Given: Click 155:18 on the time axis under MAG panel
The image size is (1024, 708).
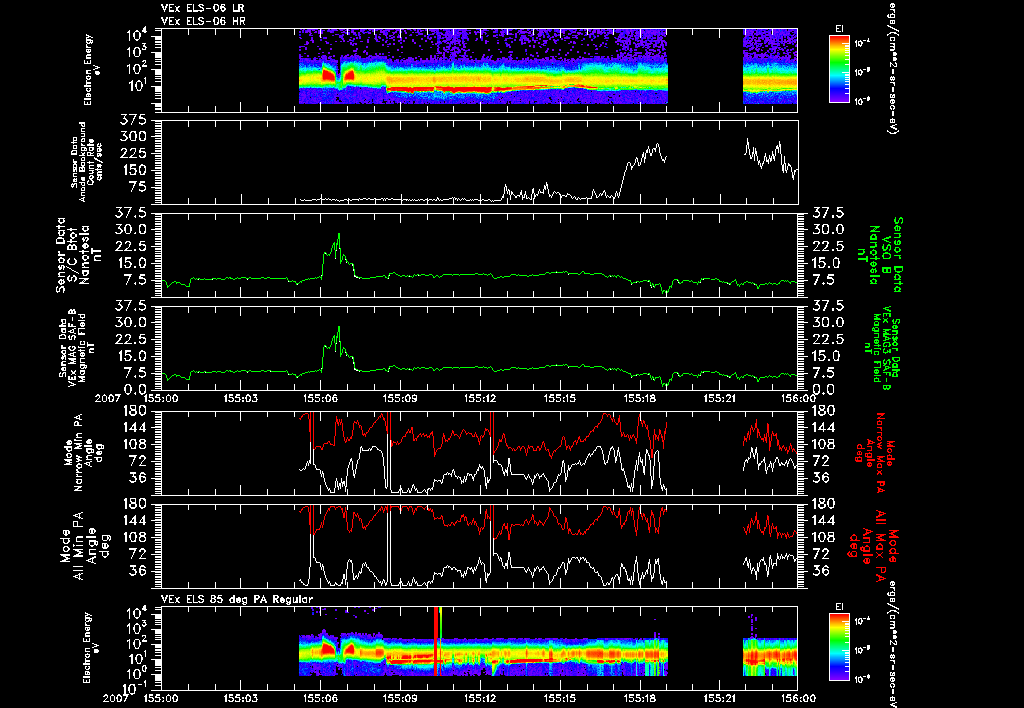Looking at the screenshot, I should click(x=639, y=398).
